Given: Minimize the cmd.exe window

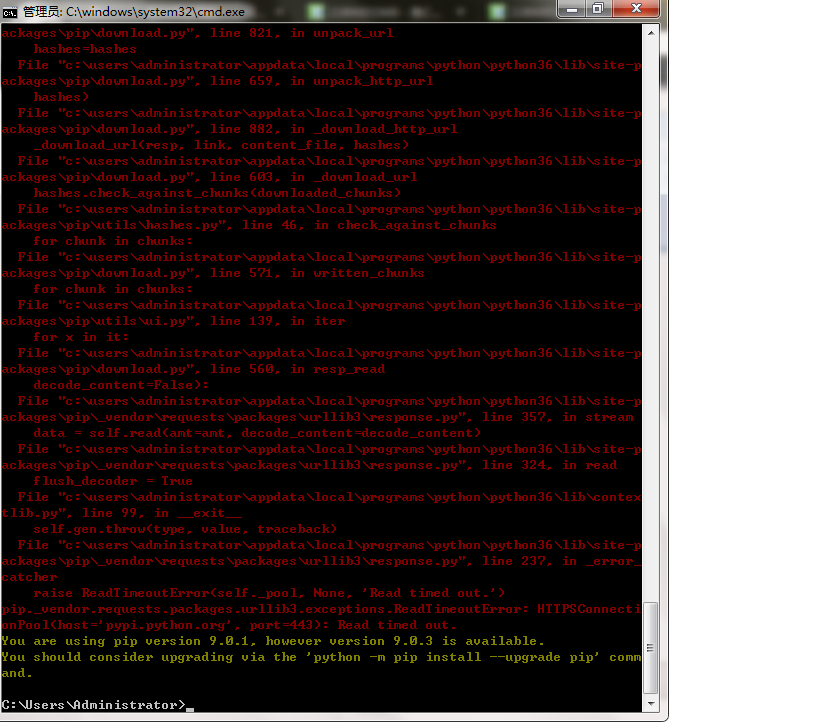Looking at the screenshot, I should 574,9.
